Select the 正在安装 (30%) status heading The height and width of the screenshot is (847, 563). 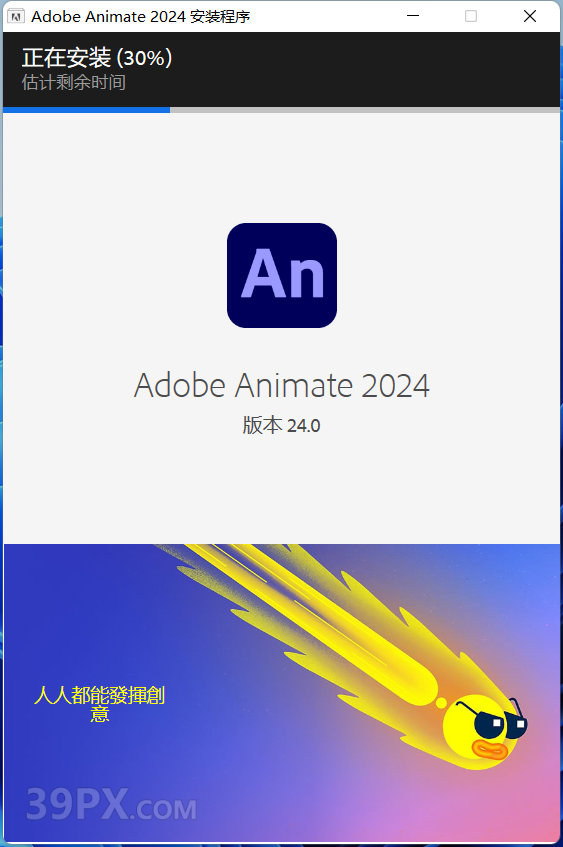(x=97, y=58)
